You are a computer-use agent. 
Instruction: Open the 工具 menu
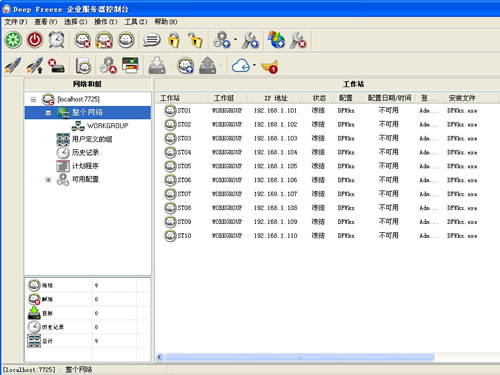click(x=135, y=22)
